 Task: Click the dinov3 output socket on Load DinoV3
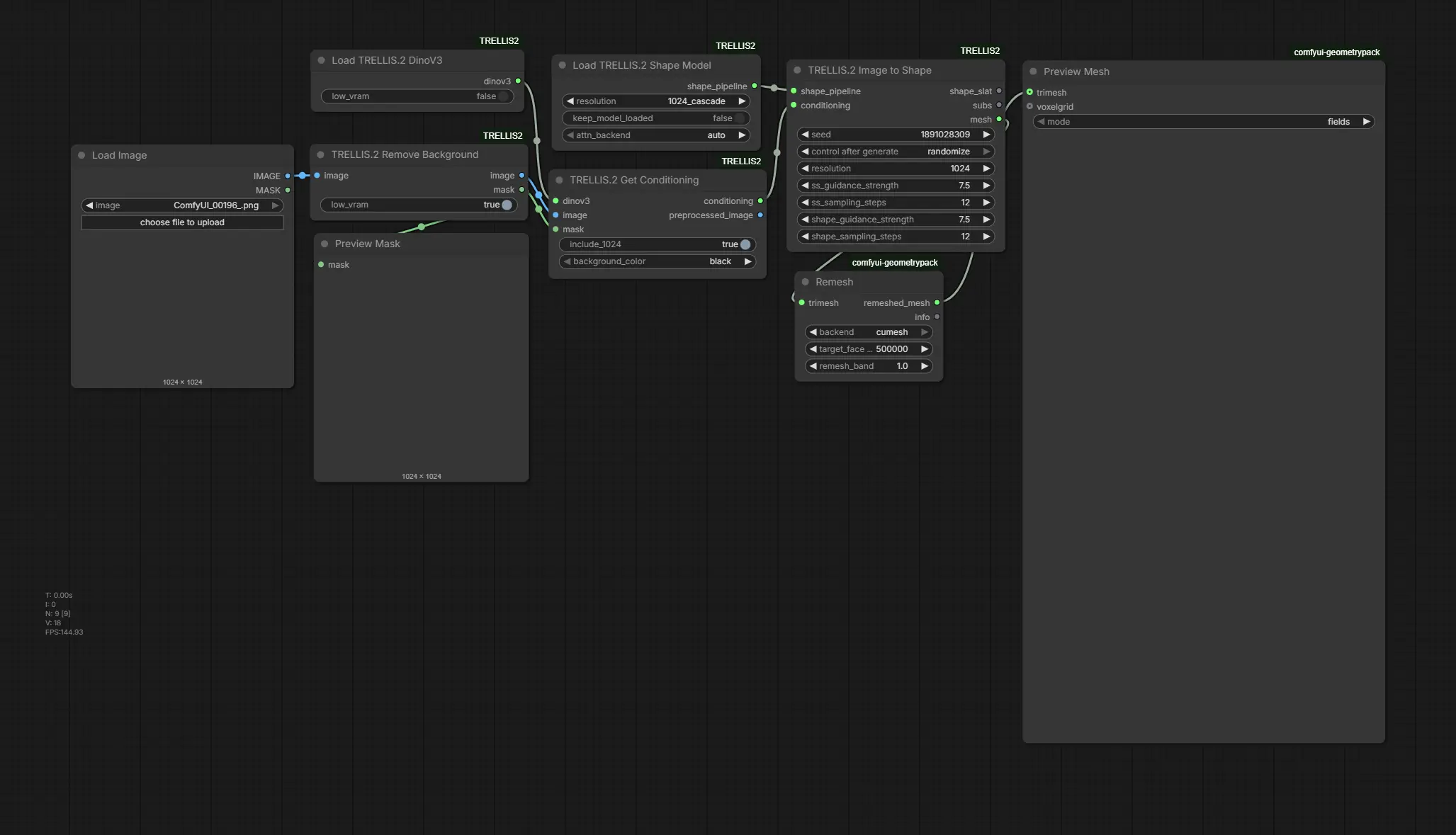click(x=518, y=81)
